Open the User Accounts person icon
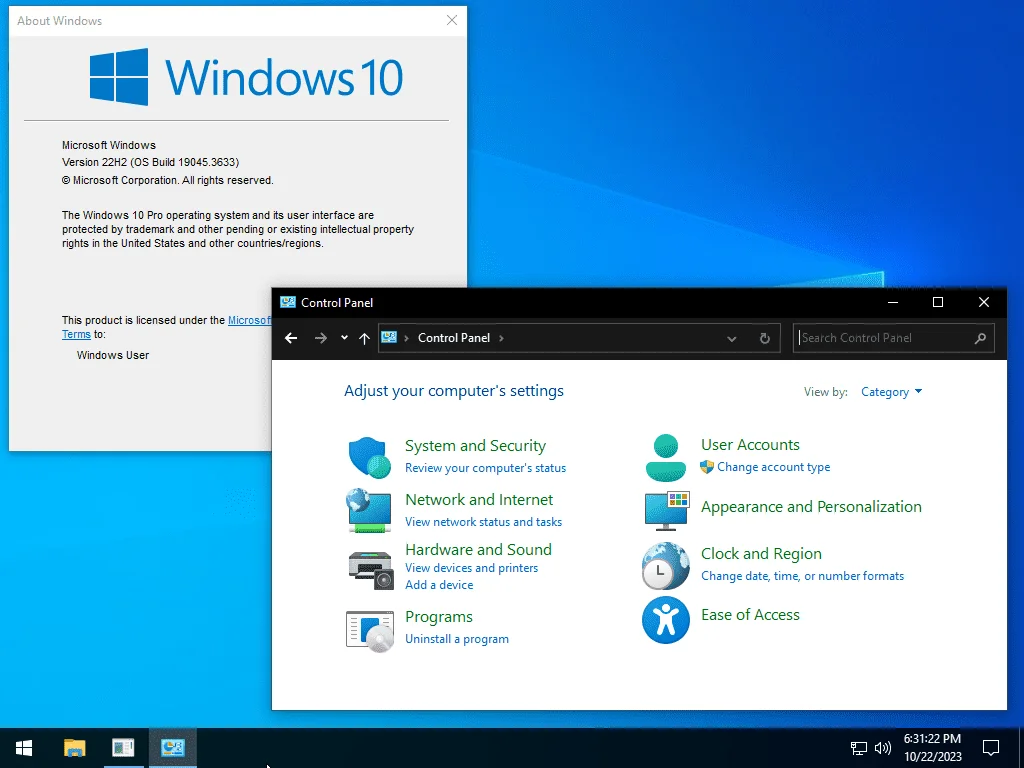This screenshot has width=1024, height=768. [x=665, y=457]
